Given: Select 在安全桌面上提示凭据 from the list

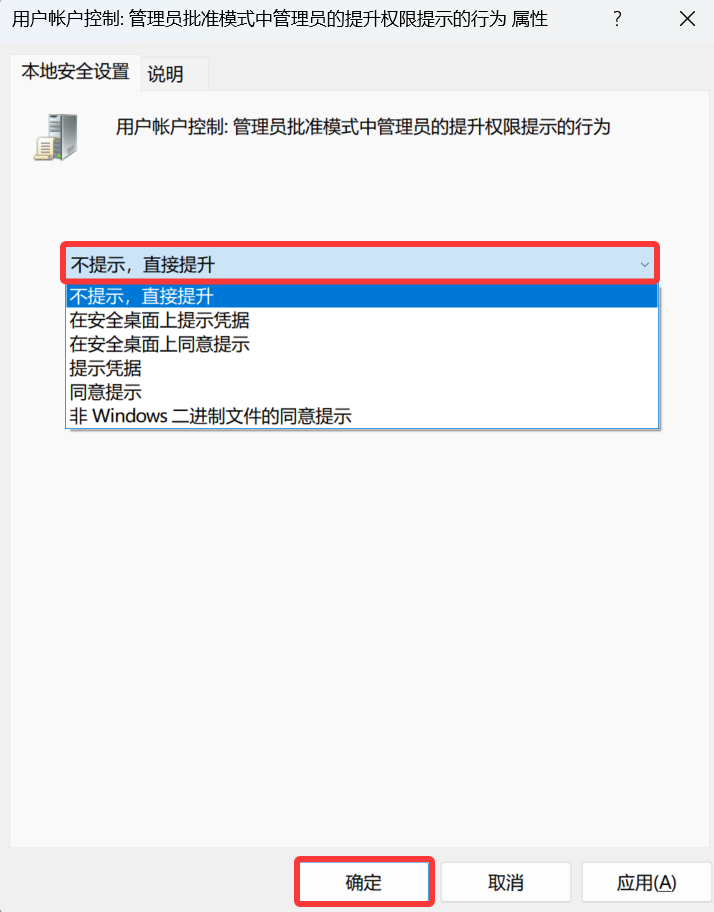Looking at the screenshot, I should coord(159,320).
